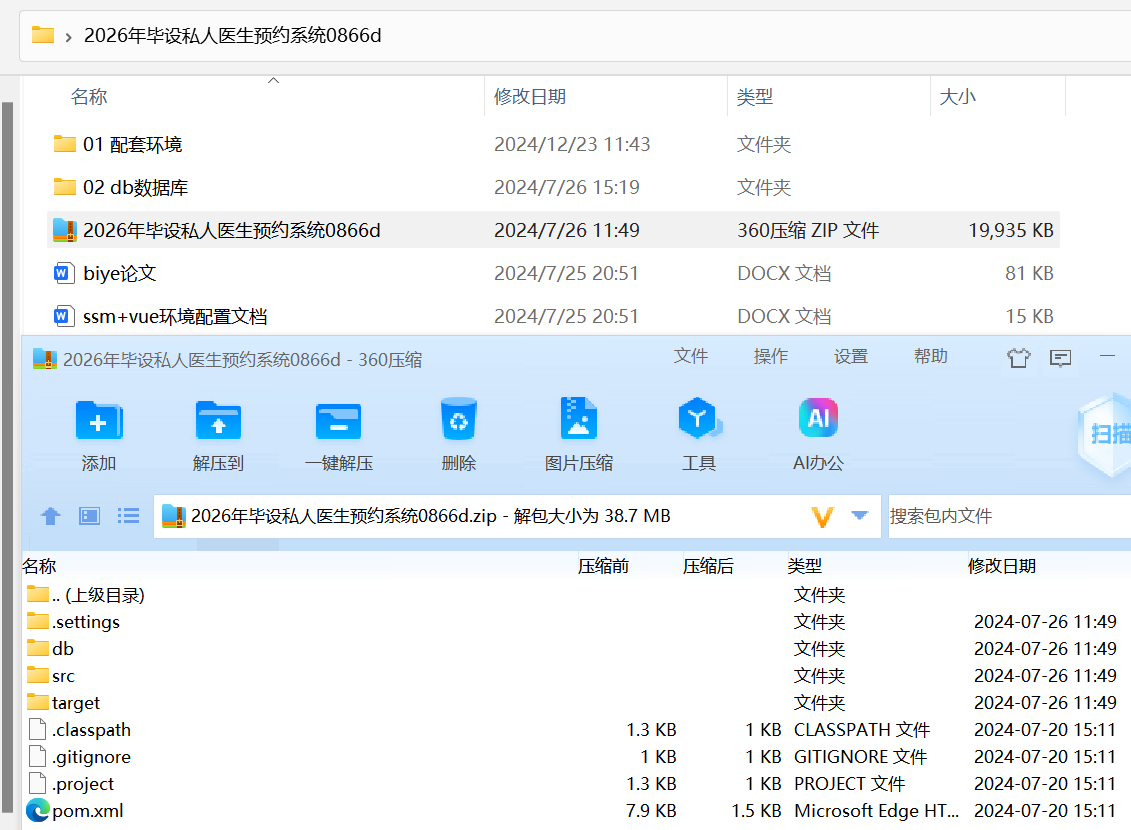Sort archive list by 修改日期 column
Screen dimensions: 1131x830
point(1002,566)
